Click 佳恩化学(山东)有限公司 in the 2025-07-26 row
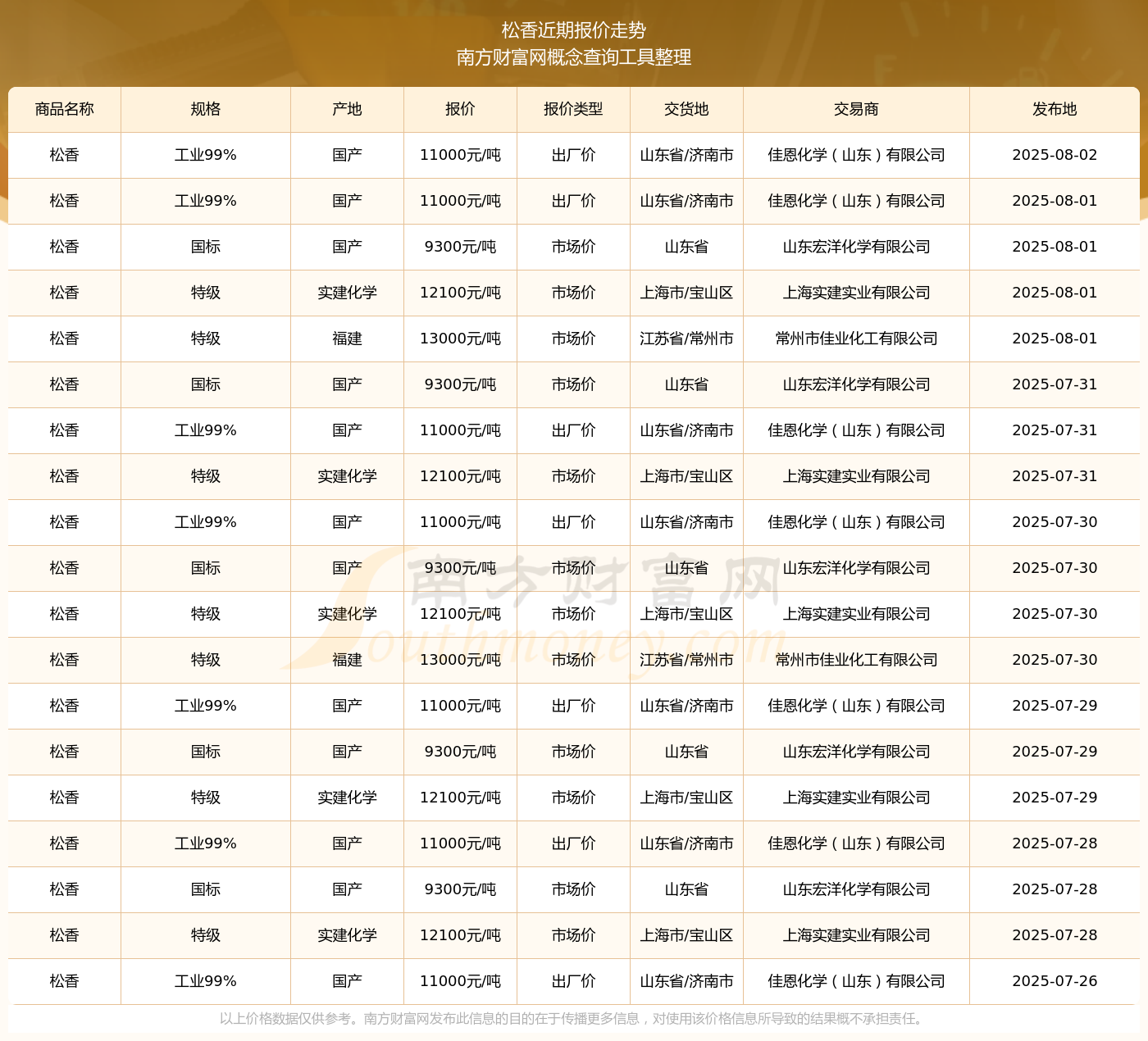Image resolution: width=1148 pixels, height=1041 pixels. point(856,981)
